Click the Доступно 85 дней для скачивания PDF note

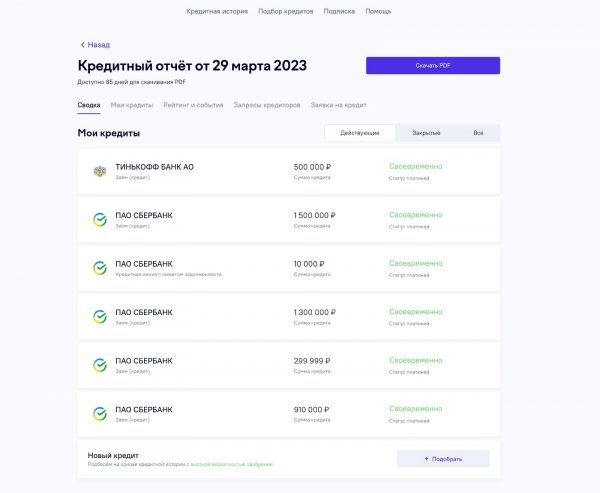pos(132,82)
